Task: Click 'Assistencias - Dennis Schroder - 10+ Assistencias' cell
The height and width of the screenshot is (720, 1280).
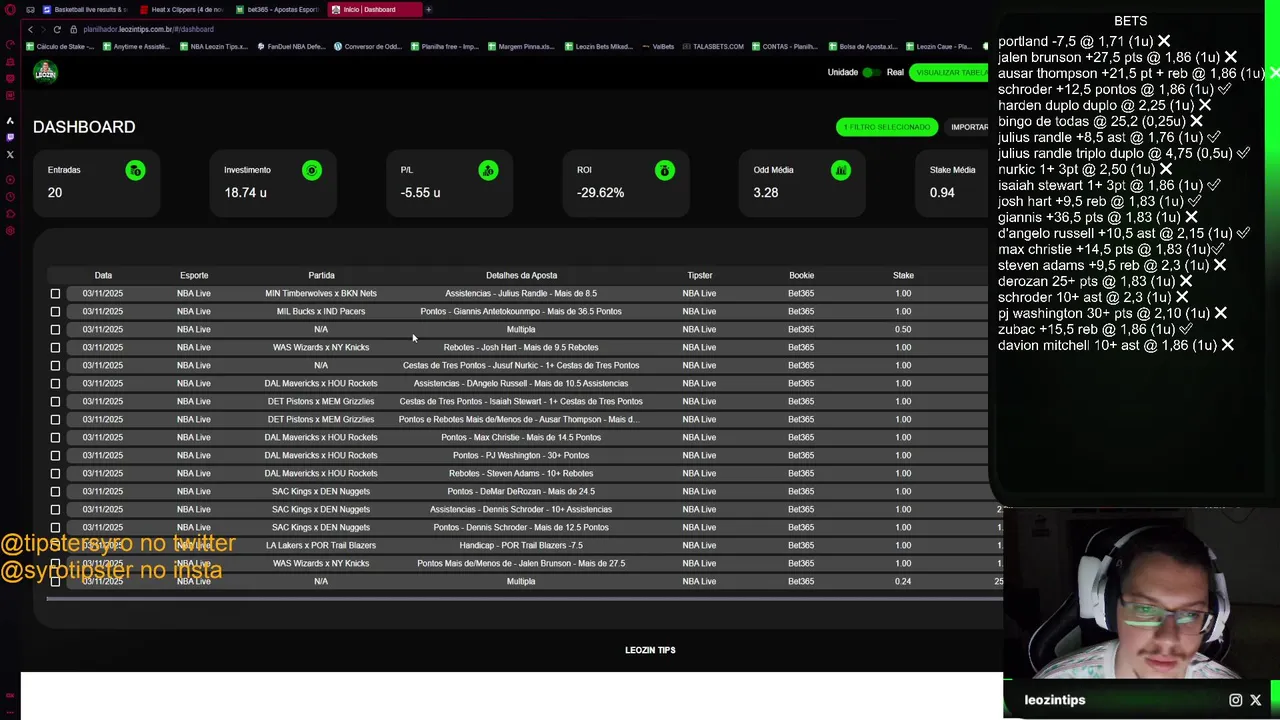Action: point(521,509)
